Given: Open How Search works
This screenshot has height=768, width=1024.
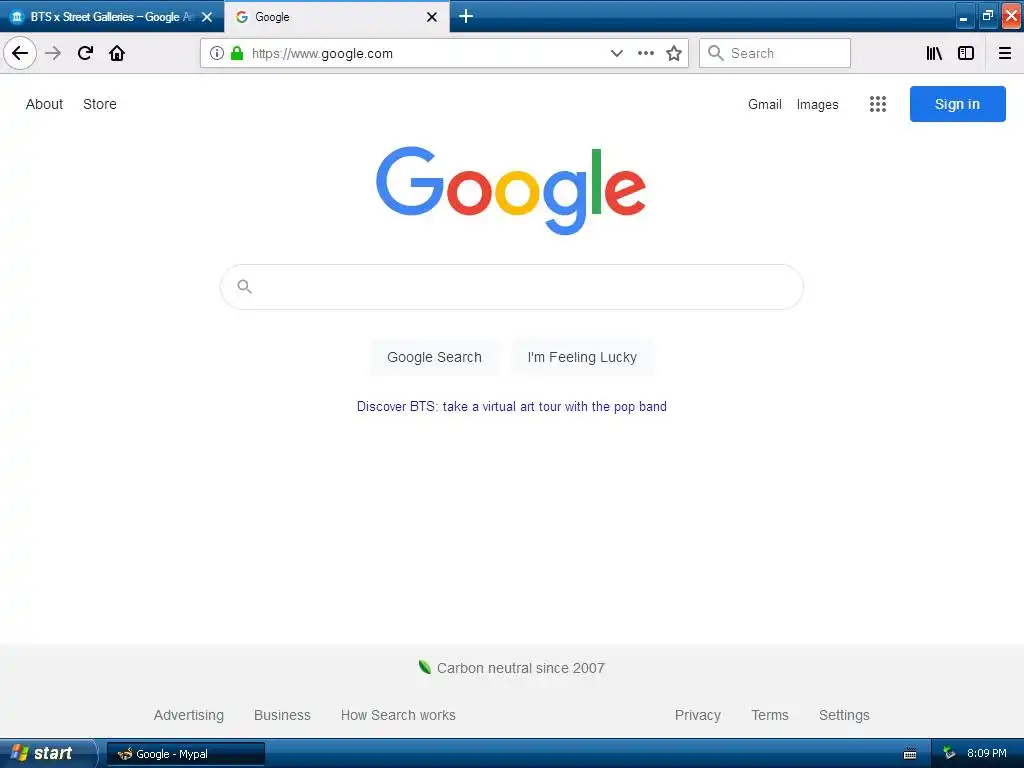Looking at the screenshot, I should 398,715.
